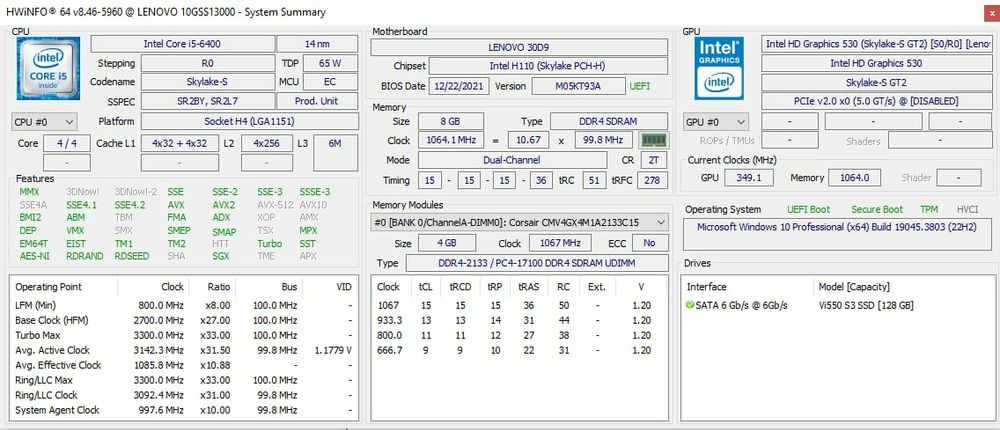Click the Socket H4 (LGA1151) platform field
The image size is (1000, 430).
point(249,121)
